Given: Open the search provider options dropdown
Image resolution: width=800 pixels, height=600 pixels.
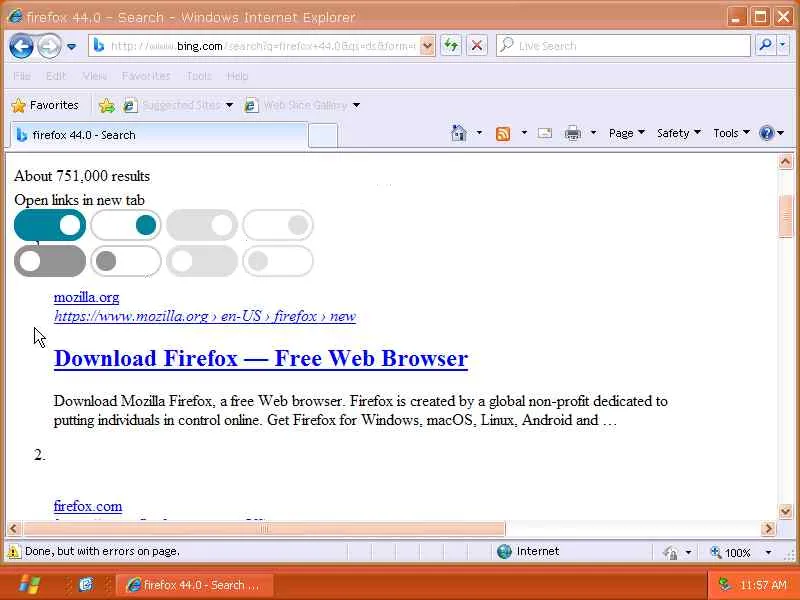Looking at the screenshot, I should 782,46.
